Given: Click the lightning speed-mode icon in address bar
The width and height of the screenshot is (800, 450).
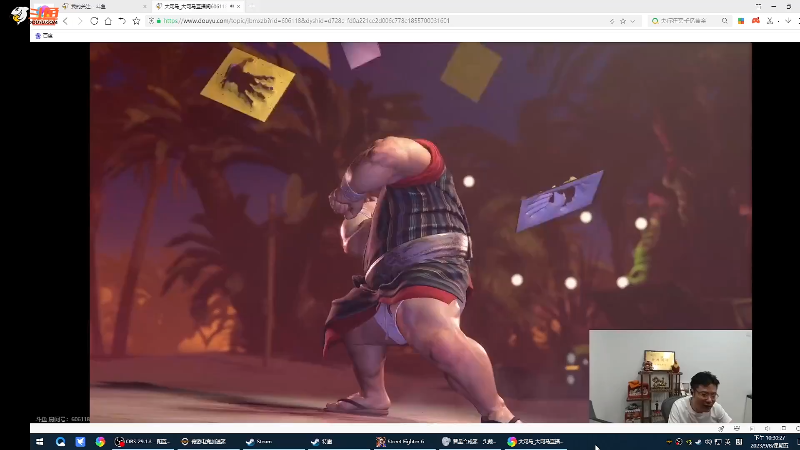Looking at the screenshot, I should click(x=612, y=21).
